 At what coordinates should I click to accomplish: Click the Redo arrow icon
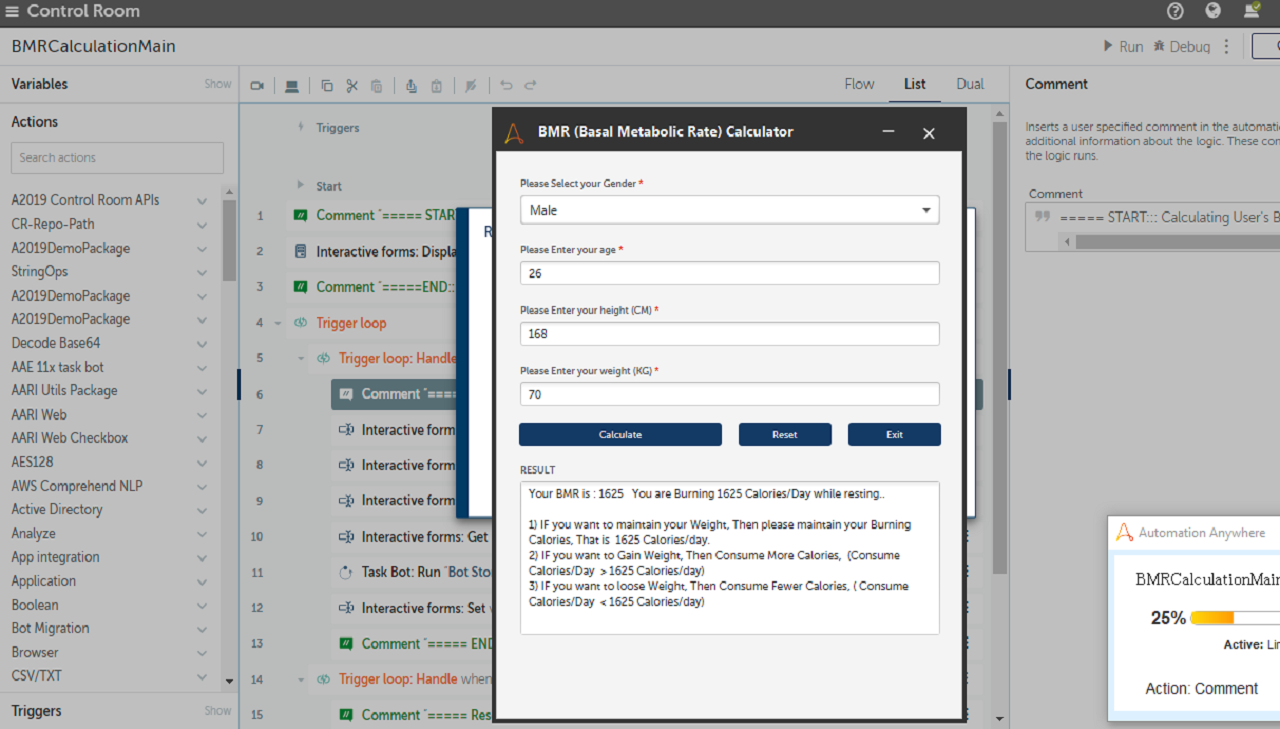531,86
